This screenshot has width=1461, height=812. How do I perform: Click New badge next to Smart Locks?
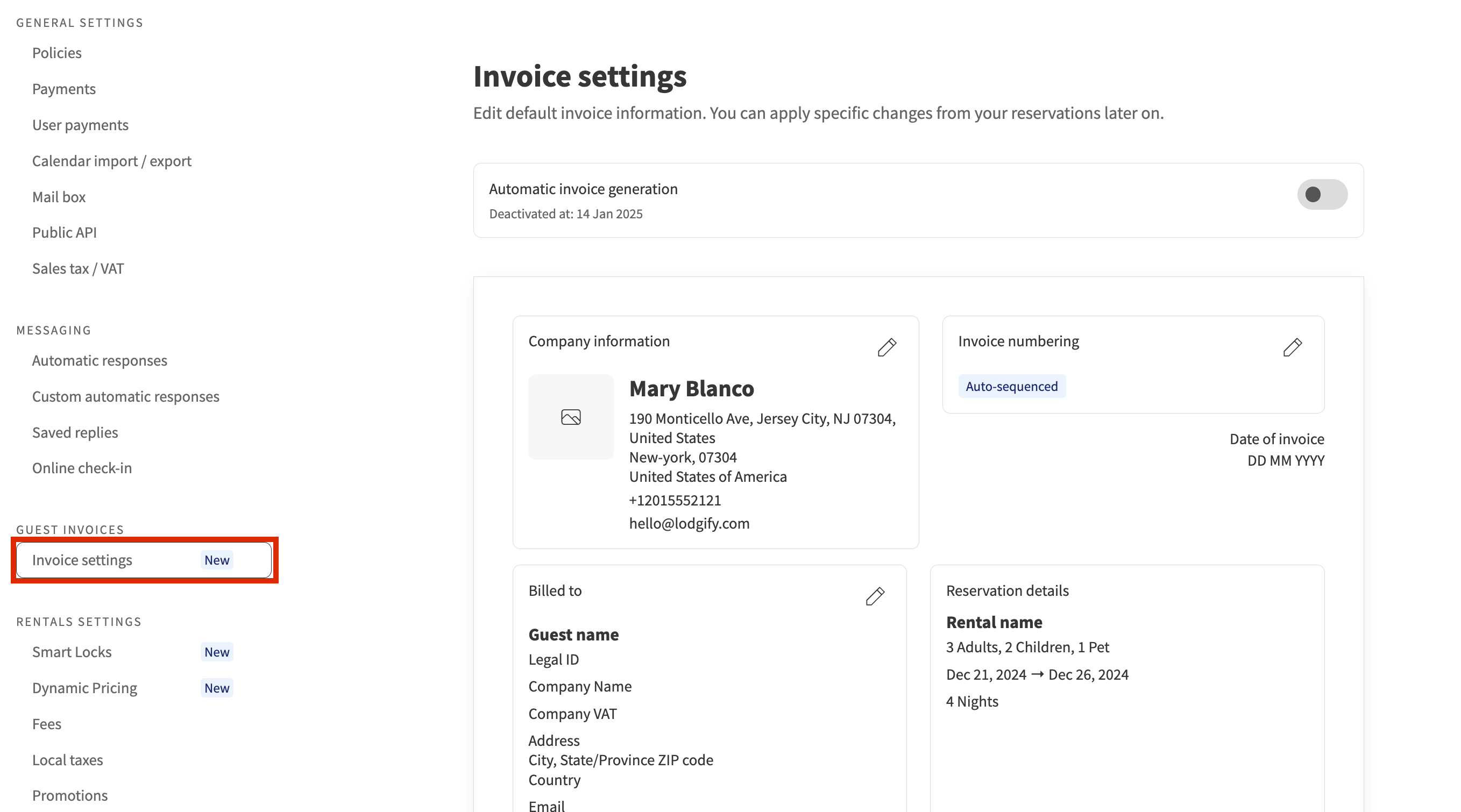[x=217, y=652]
